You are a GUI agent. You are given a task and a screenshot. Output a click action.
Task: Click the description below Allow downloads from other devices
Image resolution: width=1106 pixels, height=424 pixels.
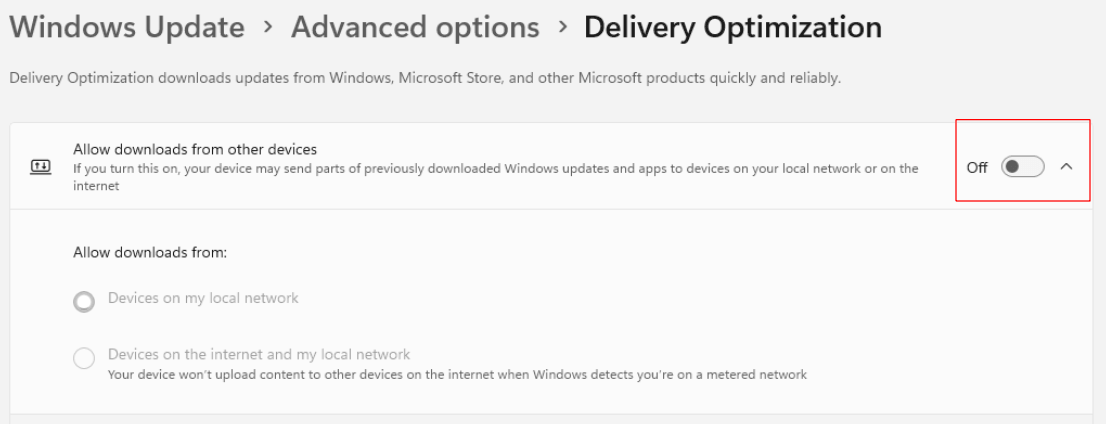[x=495, y=169]
